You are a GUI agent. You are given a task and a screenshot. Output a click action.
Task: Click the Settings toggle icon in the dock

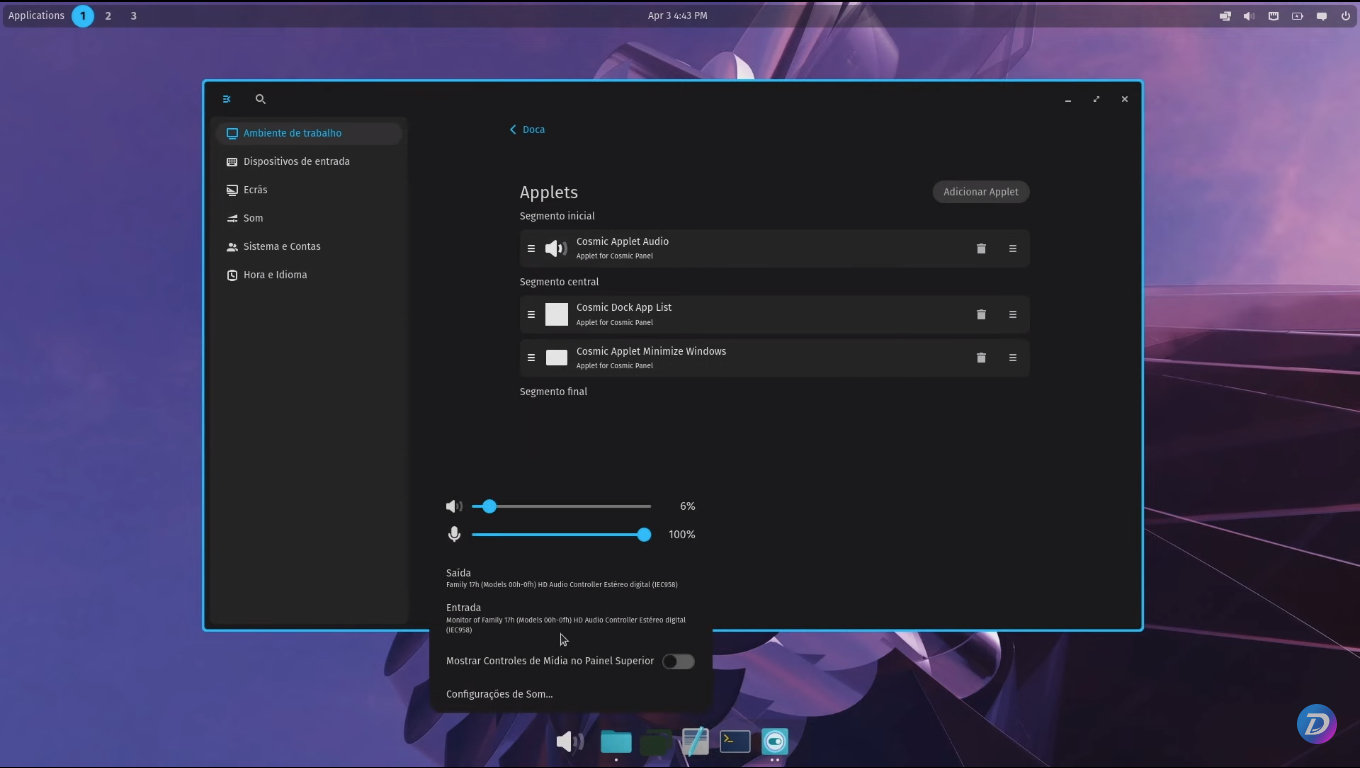(x=775, y=741)
